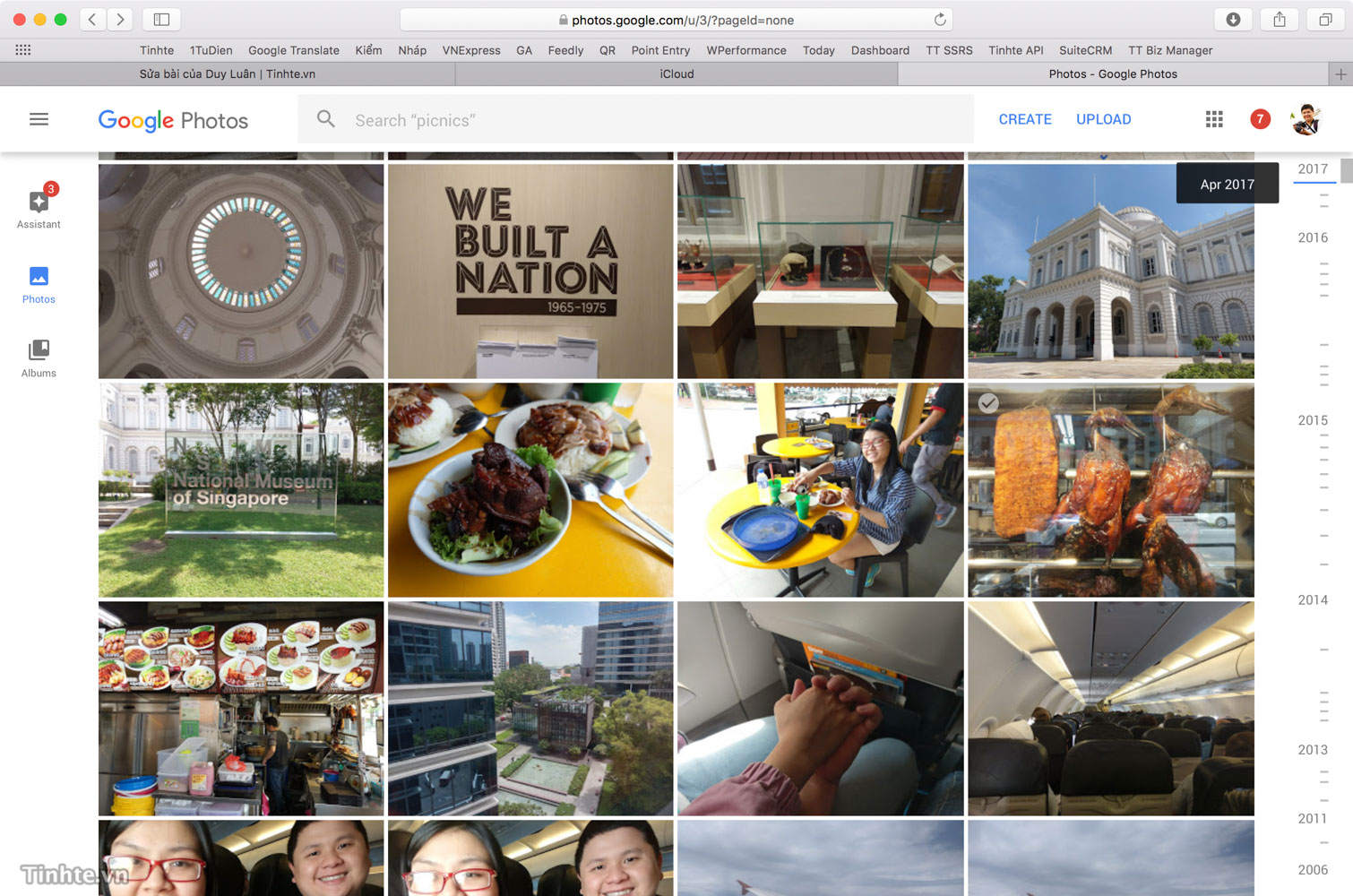1353x896 pixels.
Task: Open Google Translate bookmark
Action: click(x=294, y=50)
